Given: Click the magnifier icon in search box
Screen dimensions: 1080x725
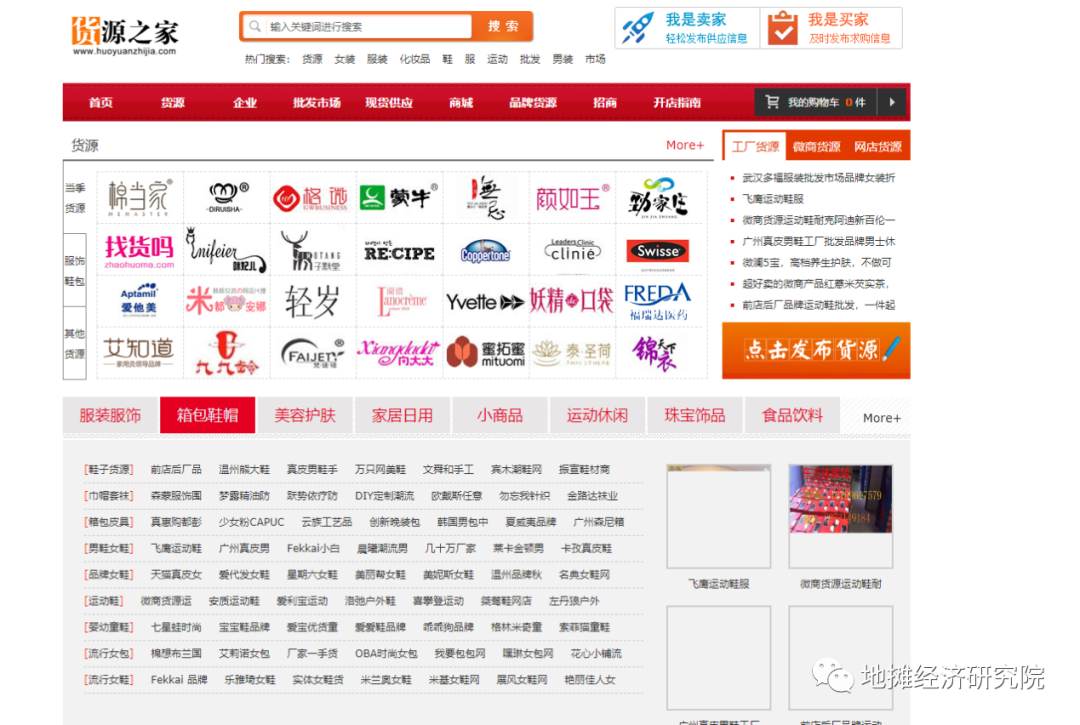Looking at the screenshot, I should coord(255,26).
